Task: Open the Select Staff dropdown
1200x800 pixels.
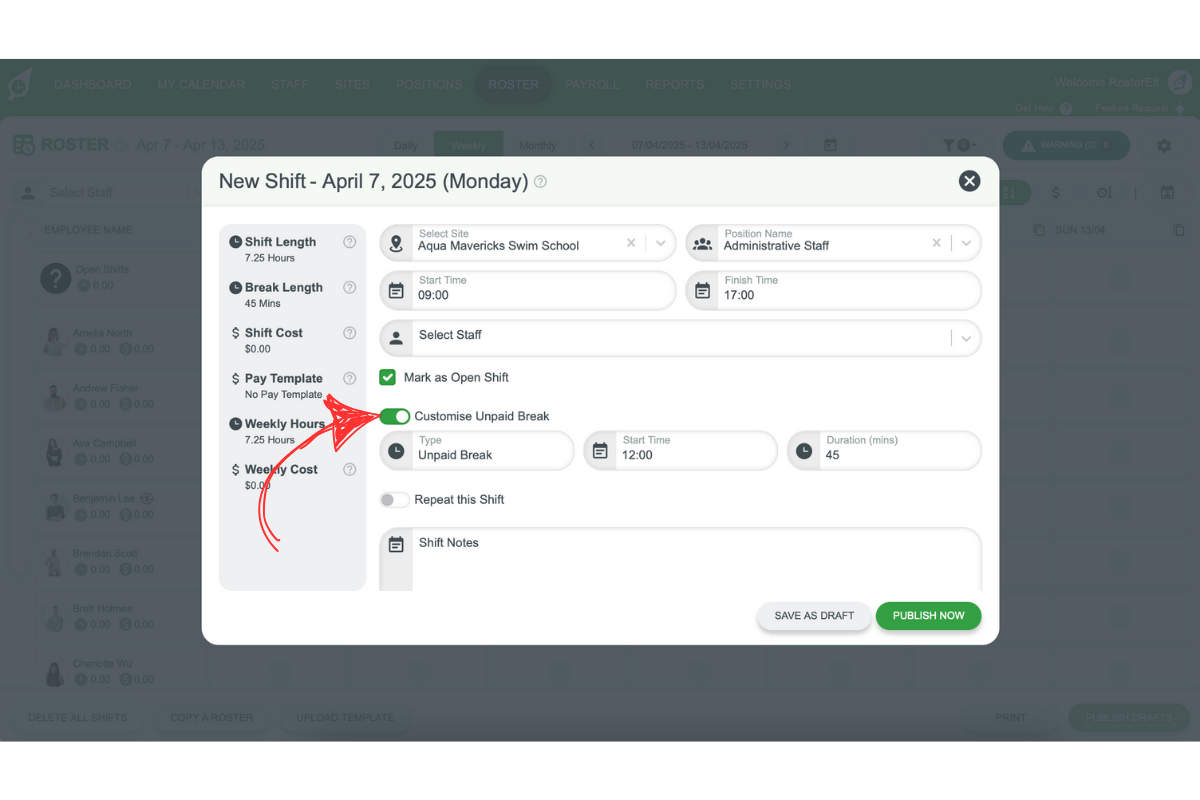Action: click(x=966, y=338)
